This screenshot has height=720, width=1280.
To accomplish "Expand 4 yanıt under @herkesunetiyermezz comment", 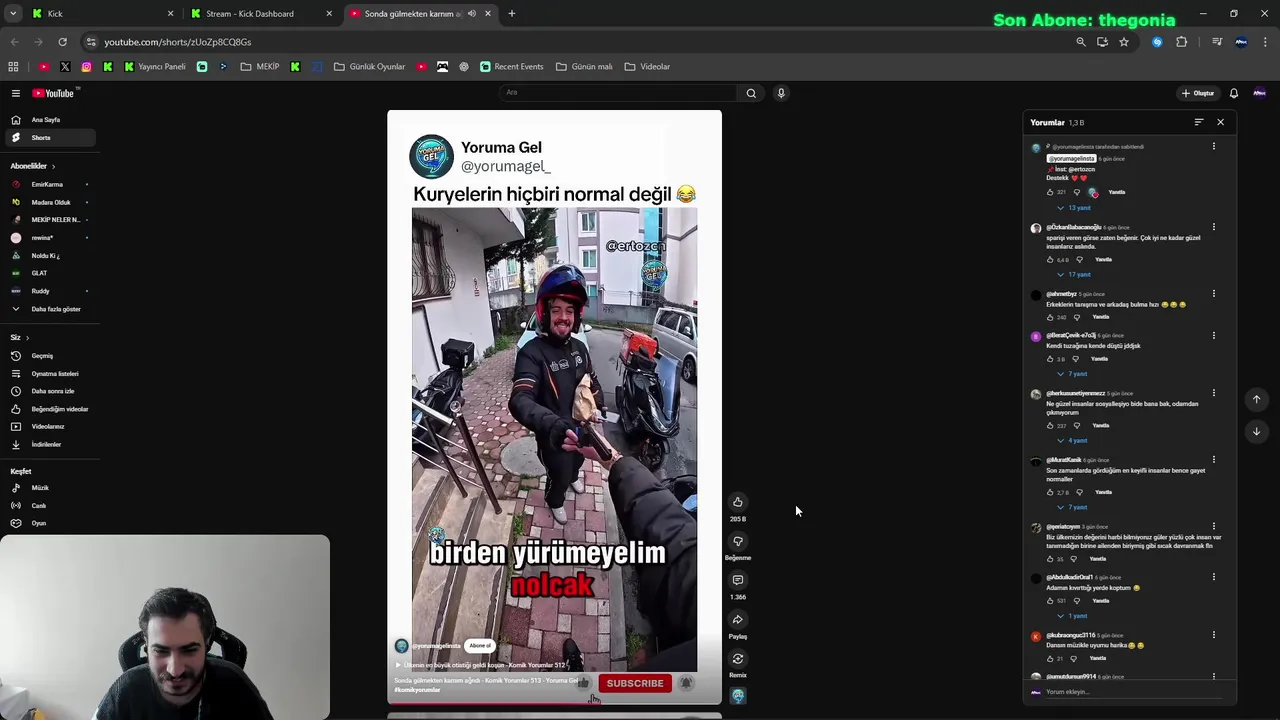I will click(x=1071, y=441).
